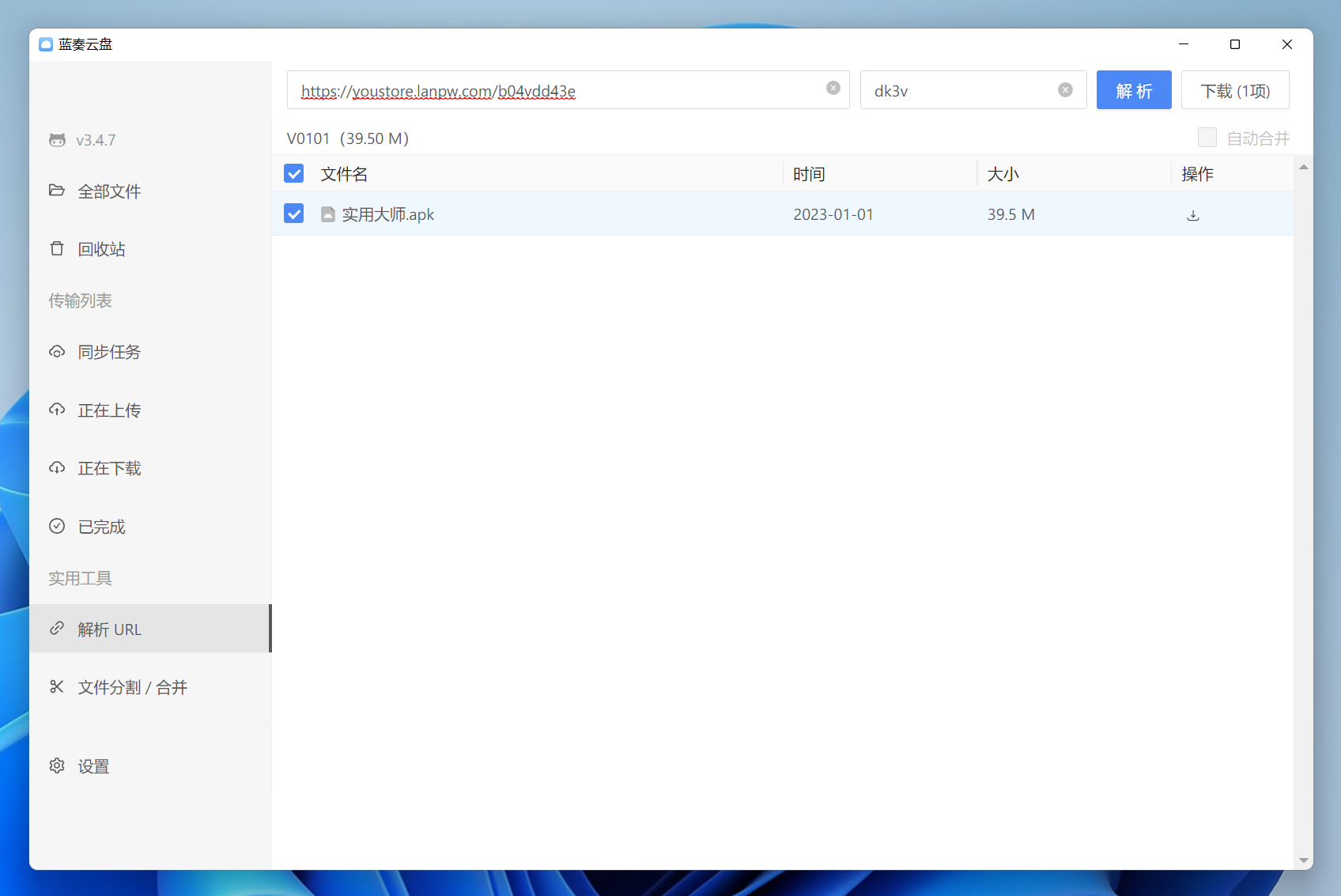
Task: Click the scrollbar down arrow
Action: (1304, 860)
